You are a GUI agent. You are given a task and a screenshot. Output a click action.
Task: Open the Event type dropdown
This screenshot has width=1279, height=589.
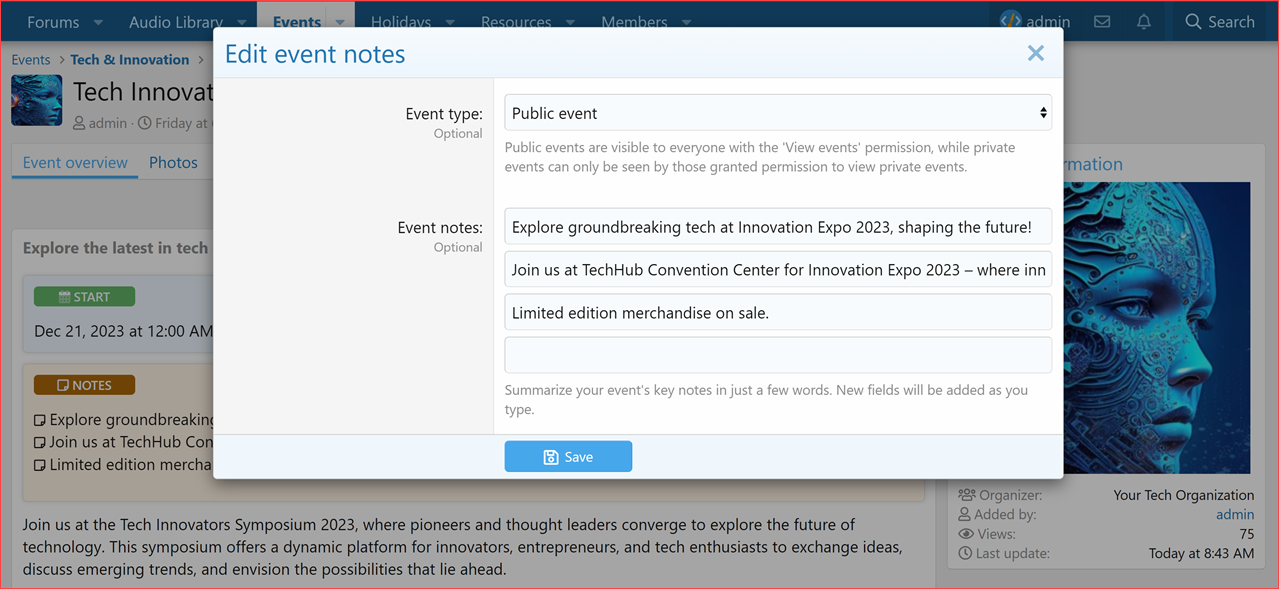pyautogui.click(x=778, y=112)
